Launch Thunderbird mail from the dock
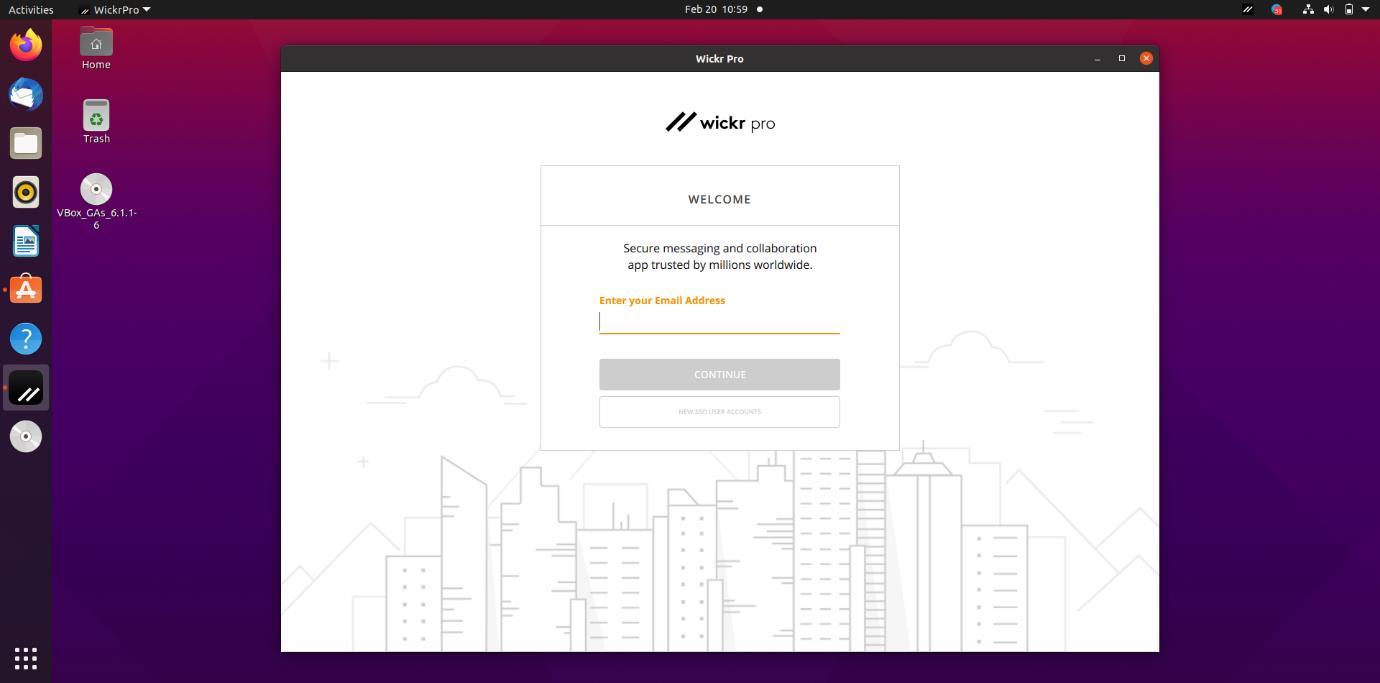This screenshot has width=1380, height=683. pyautogui.click(x=26, y=94)
